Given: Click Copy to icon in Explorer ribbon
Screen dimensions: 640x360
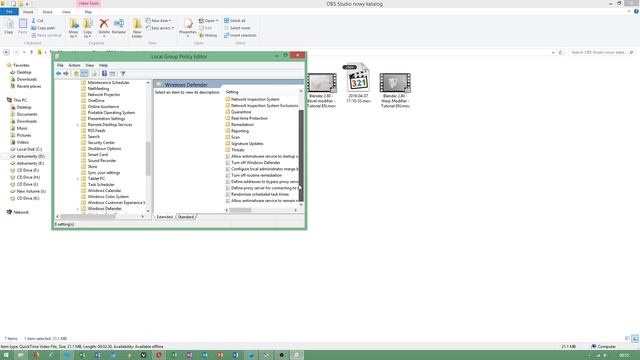Looking at the screenshot, I should [87, 28].
